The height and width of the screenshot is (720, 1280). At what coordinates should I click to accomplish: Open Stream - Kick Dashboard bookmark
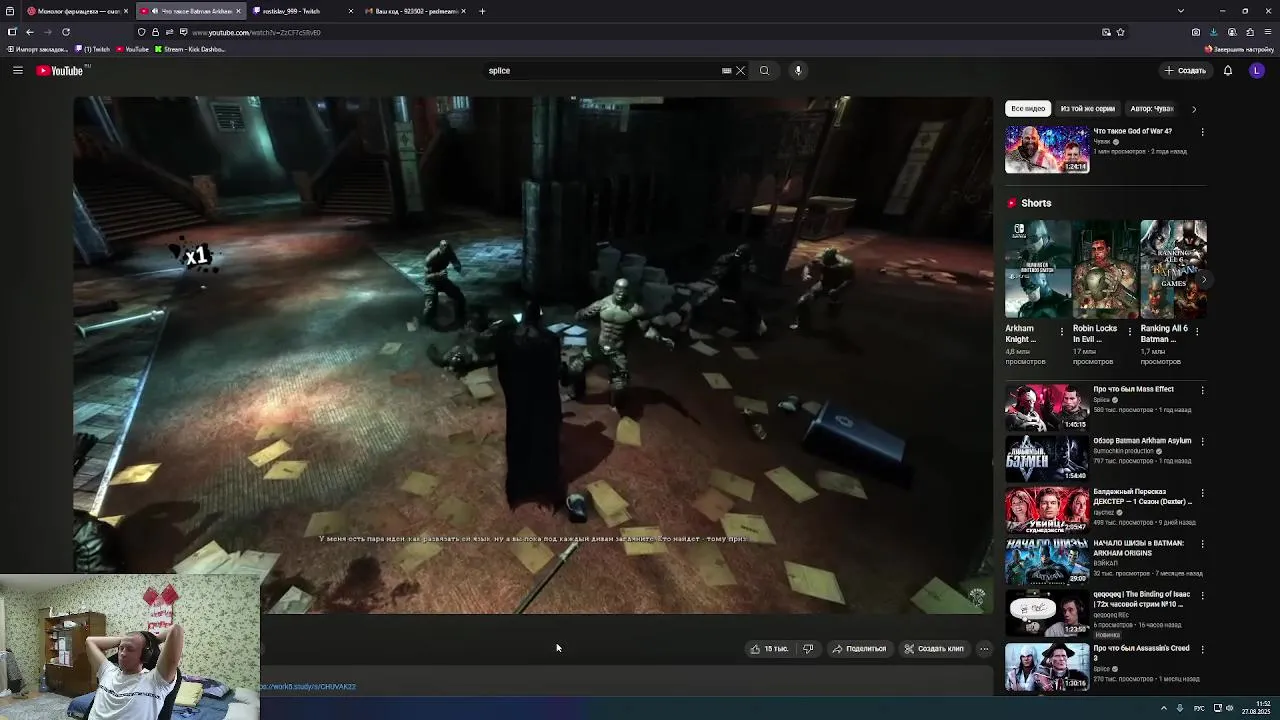pyautogui.click(x=190, y=49)
